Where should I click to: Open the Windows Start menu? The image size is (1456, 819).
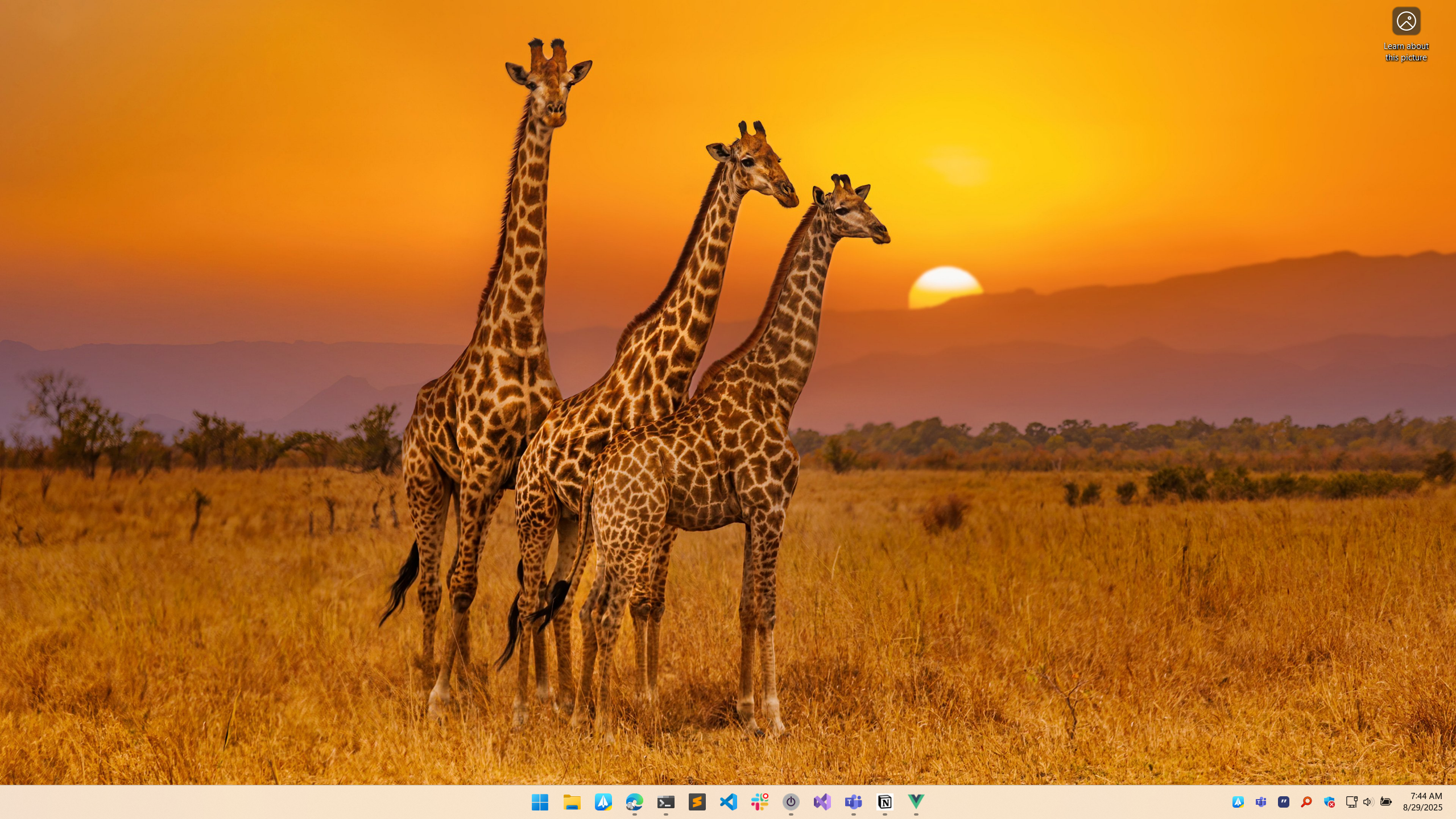(x=540, y=802)
